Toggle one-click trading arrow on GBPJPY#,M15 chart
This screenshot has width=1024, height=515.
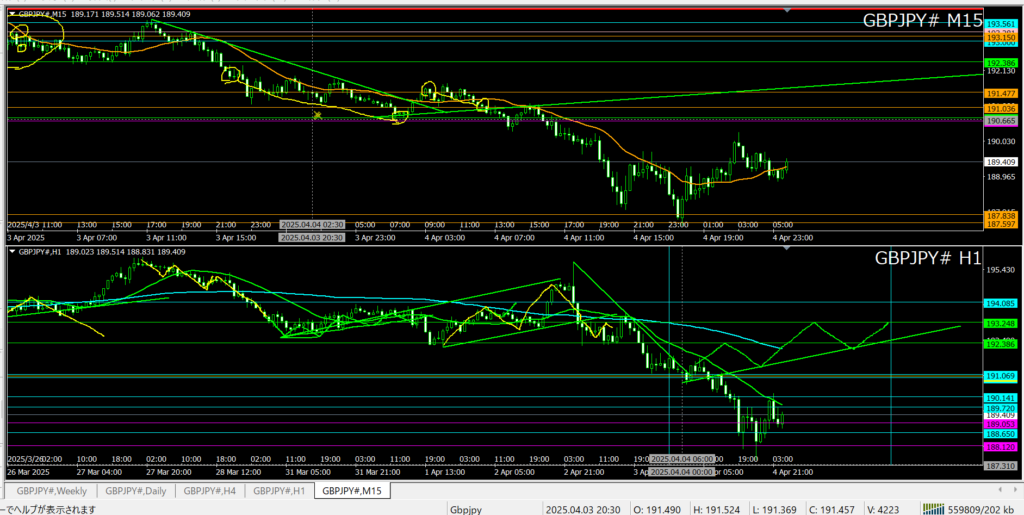[12, 13]
